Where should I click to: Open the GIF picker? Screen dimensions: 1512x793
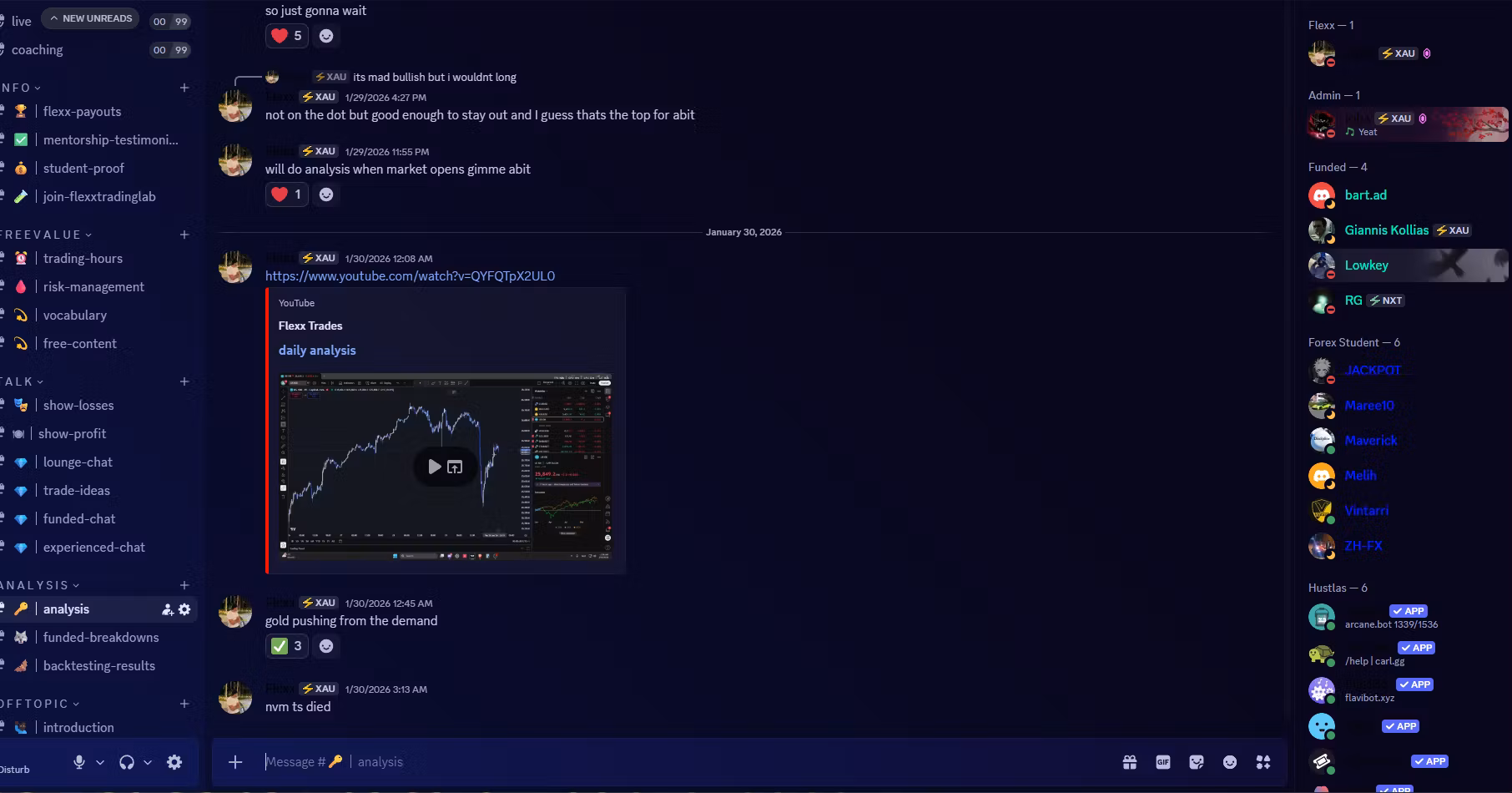click(x=1163, y=762)
